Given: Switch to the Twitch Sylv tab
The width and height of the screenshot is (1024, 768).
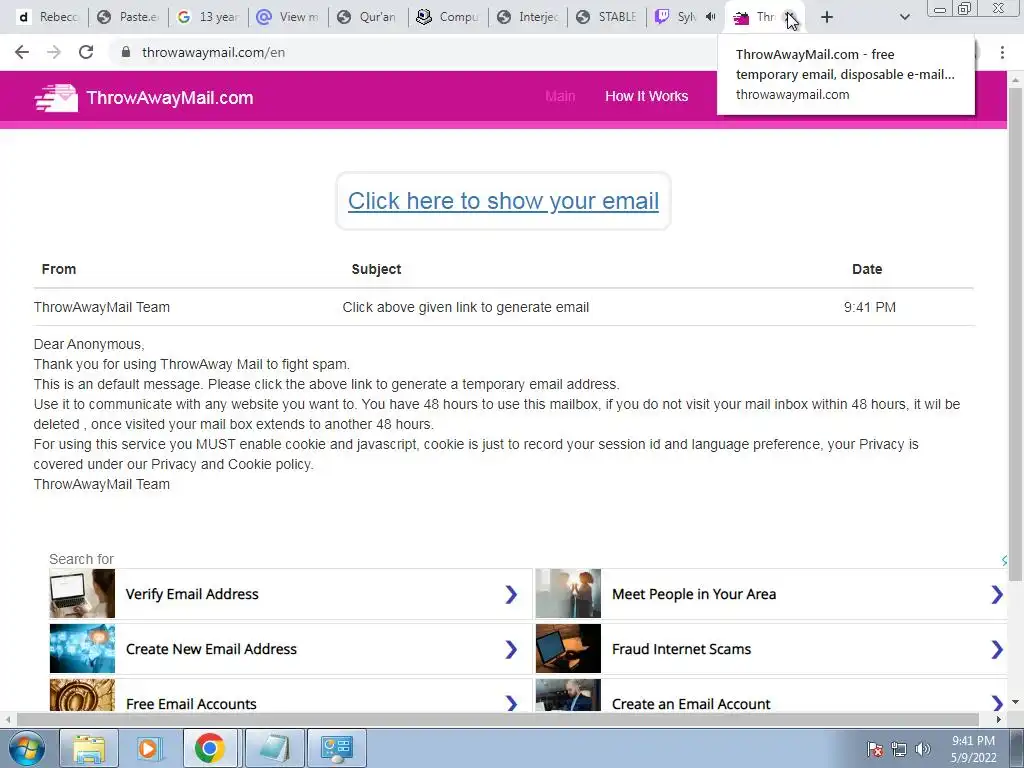Looking at the screenshot, I should click(676, 17).
